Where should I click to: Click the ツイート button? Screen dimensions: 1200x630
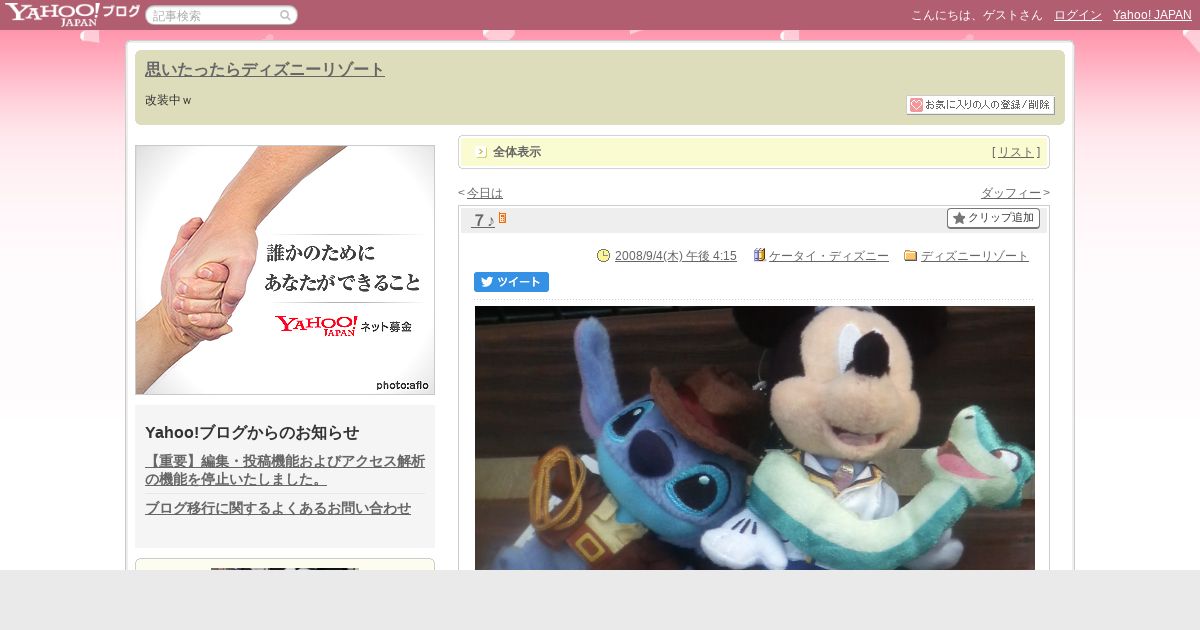click(511, 282)
